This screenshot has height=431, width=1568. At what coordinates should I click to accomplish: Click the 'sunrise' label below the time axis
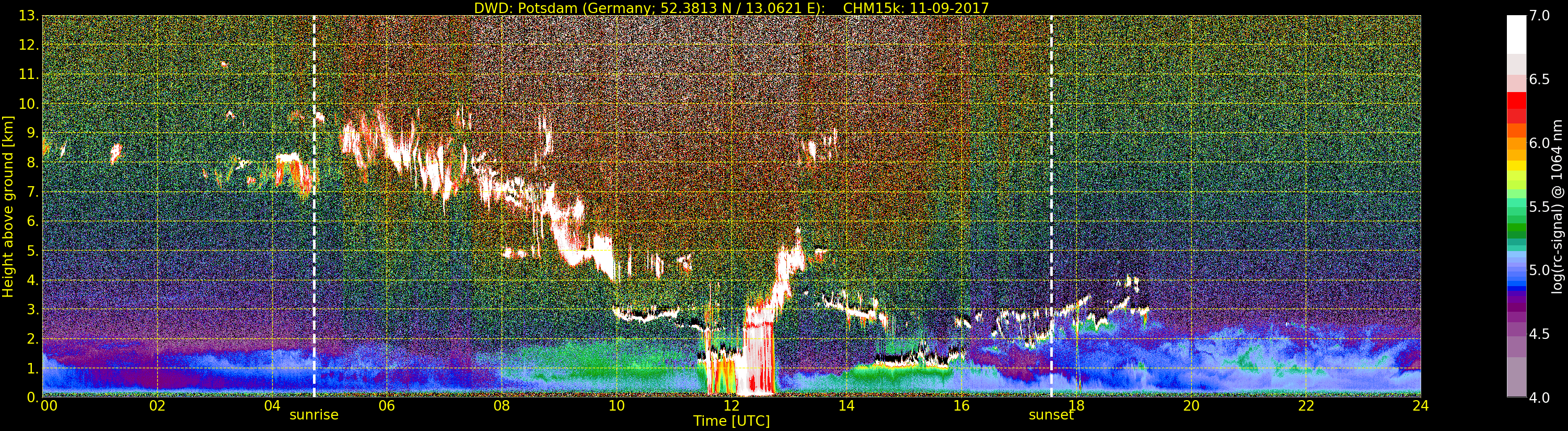pyautogui.click(x=313, y=415)
